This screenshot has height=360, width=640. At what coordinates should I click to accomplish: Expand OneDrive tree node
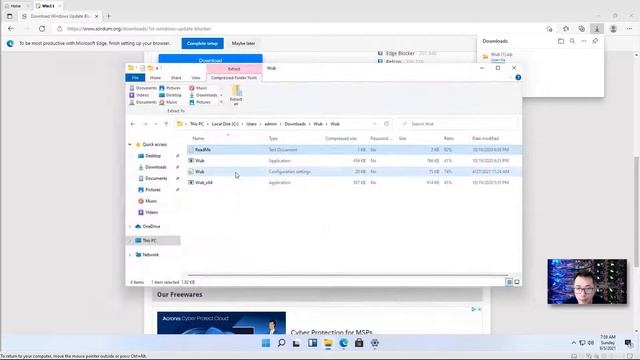pos(130,227)
